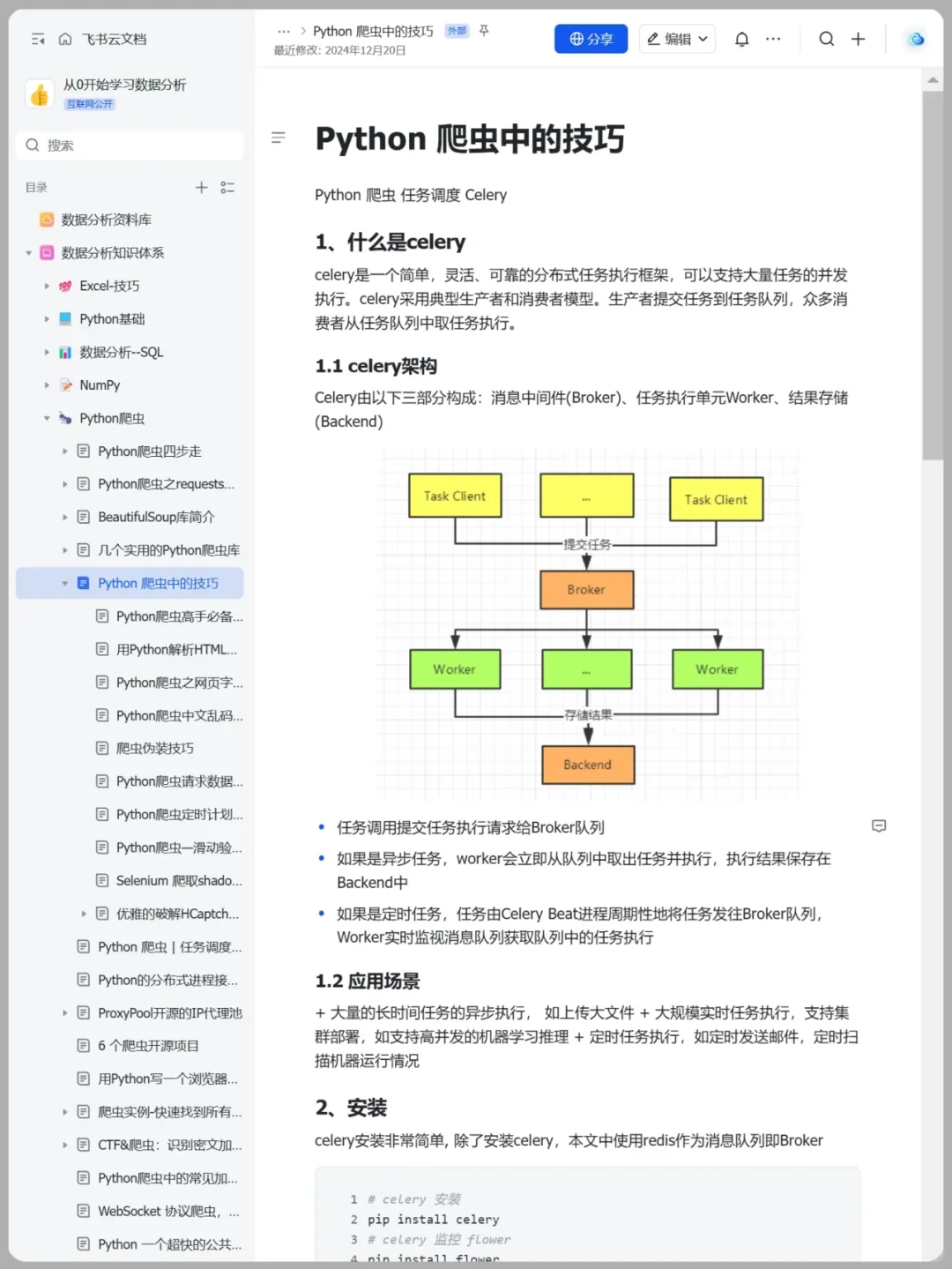The height and width of the screenshot is (1269, 952).
Task: Open the document outline icon left of title
Action: 279,138
